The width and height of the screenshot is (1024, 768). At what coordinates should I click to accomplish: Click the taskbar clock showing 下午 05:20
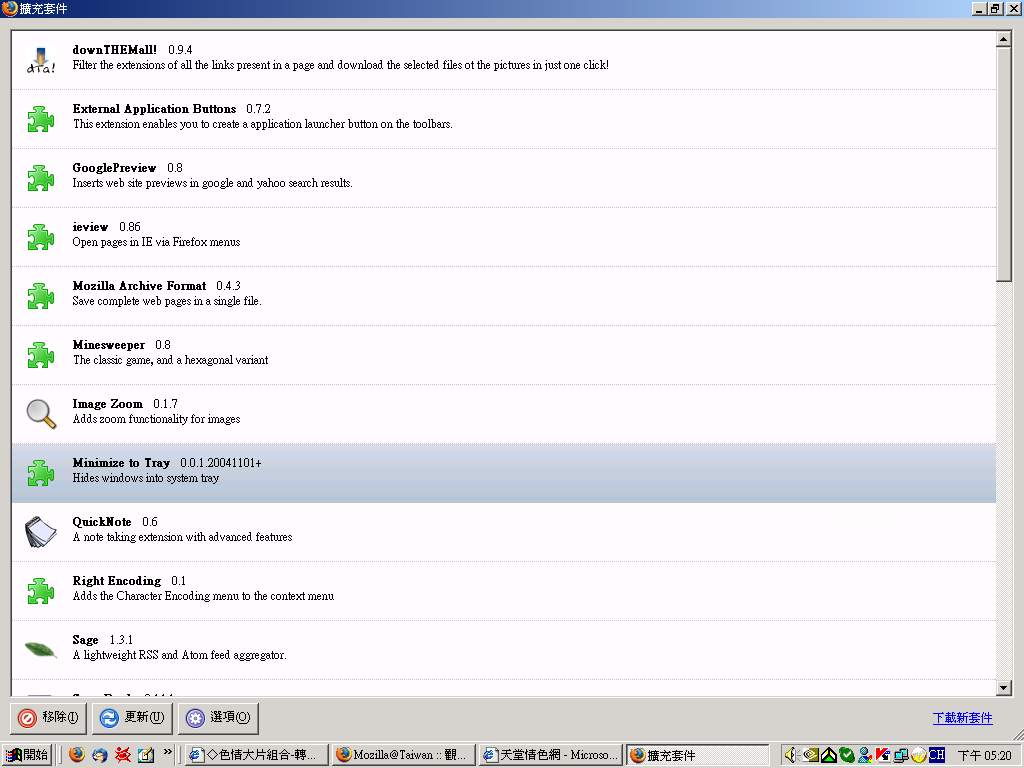(x=984, y=756)
